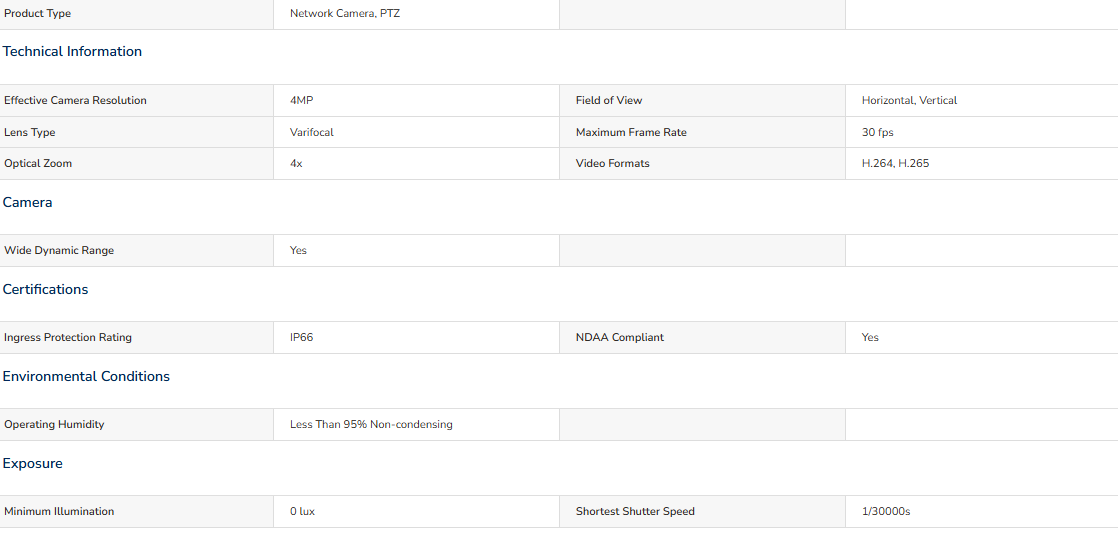The height and width of the screenshot is (536, 1118).
Task: Click the H.264, H.265 video formats value
Action: pos(896,164)
